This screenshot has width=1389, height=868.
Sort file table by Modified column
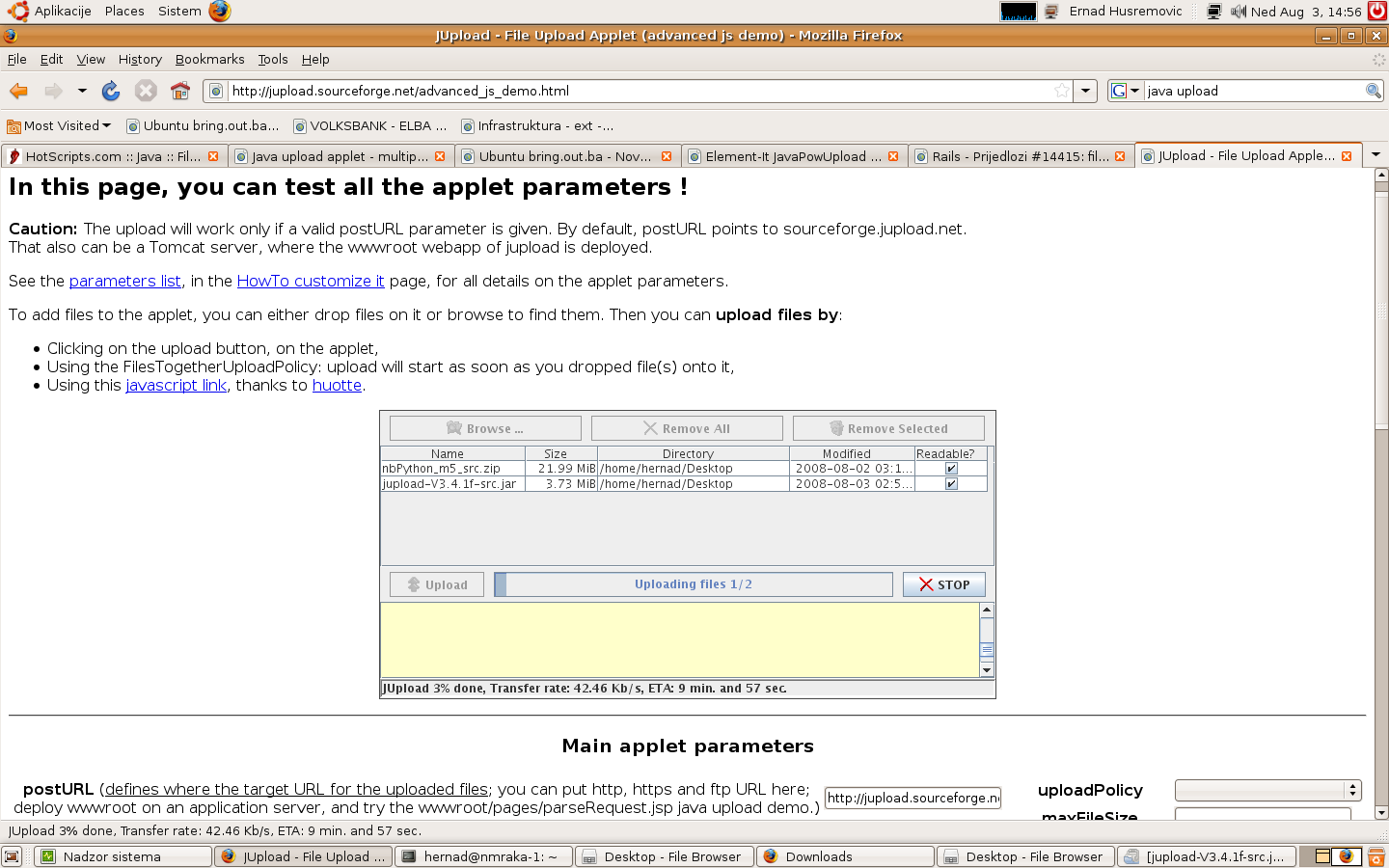coord(852,453)
